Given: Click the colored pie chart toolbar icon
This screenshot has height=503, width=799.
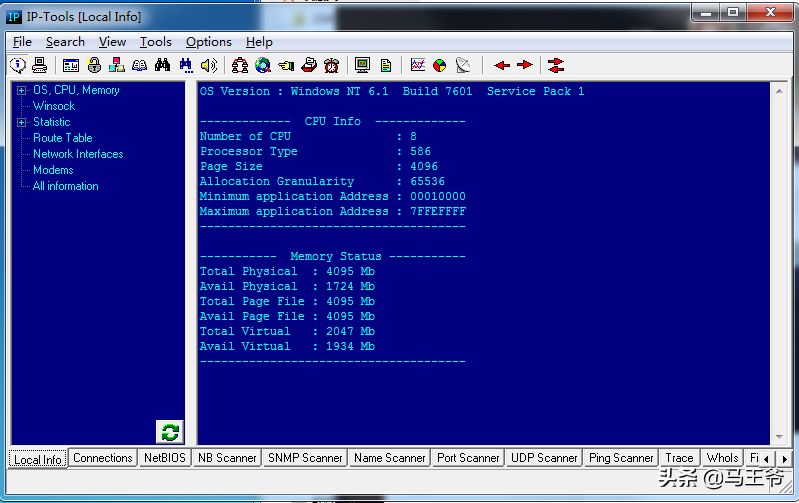Looking at the screenshot, I should coord(440,65).
